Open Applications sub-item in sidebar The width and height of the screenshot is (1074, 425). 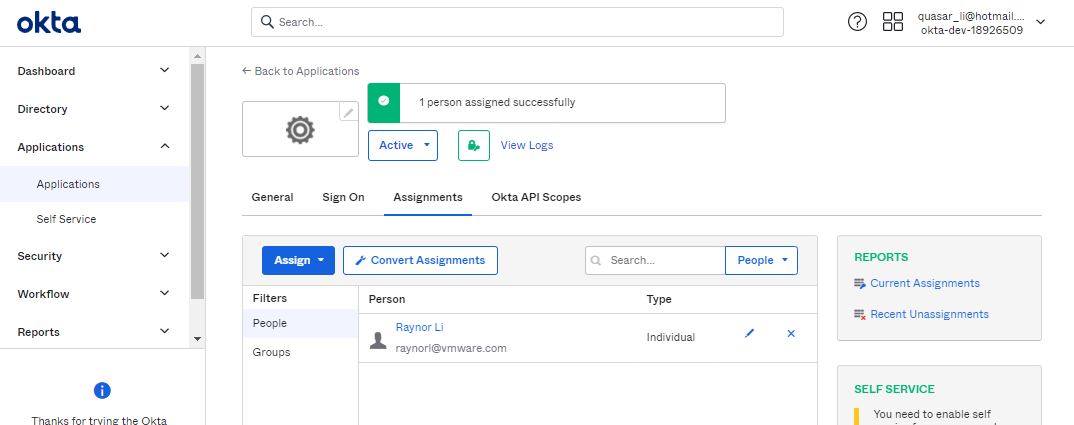pos(95,184)
